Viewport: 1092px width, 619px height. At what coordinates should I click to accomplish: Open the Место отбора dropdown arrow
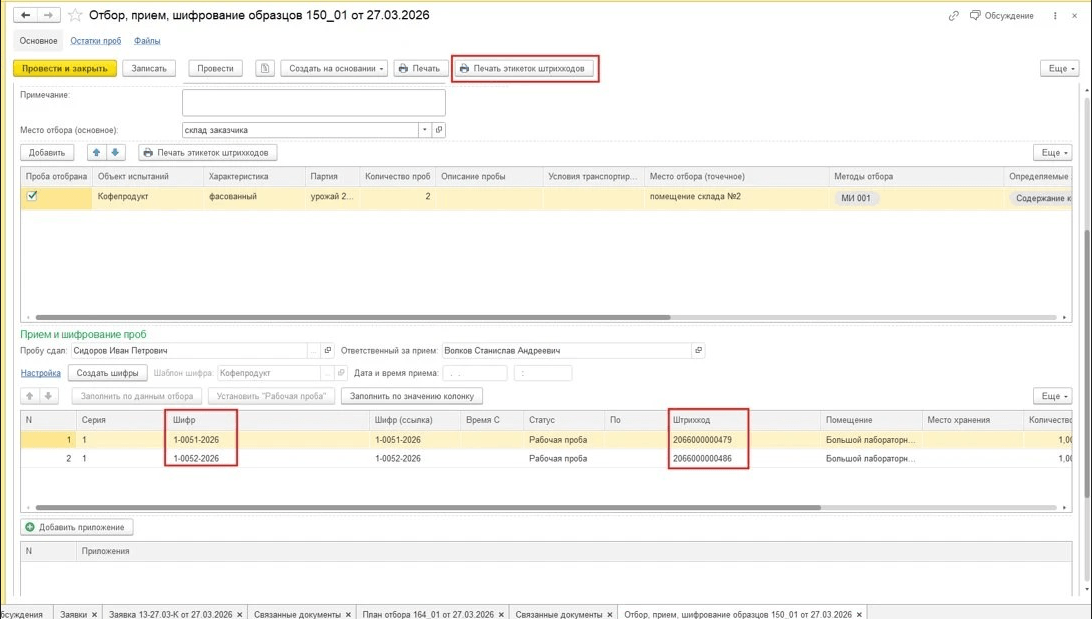(x=425, y=130)
